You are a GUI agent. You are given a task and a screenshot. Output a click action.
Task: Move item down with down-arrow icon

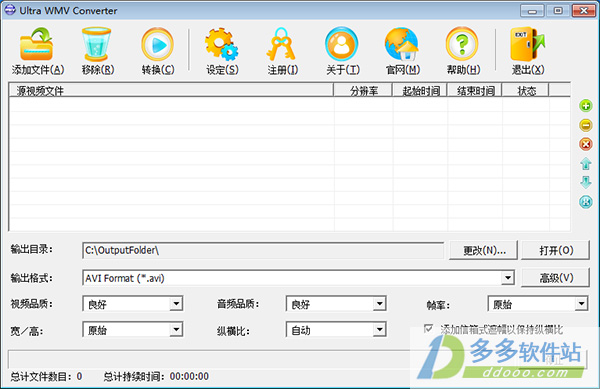pyautogui.click(x=585, y=182)
